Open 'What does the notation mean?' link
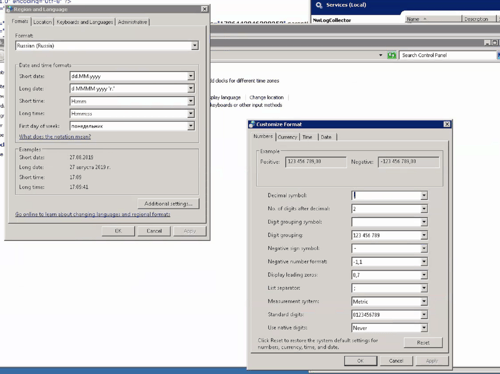Screen dimensions: 500x374 tap(55, 137)
